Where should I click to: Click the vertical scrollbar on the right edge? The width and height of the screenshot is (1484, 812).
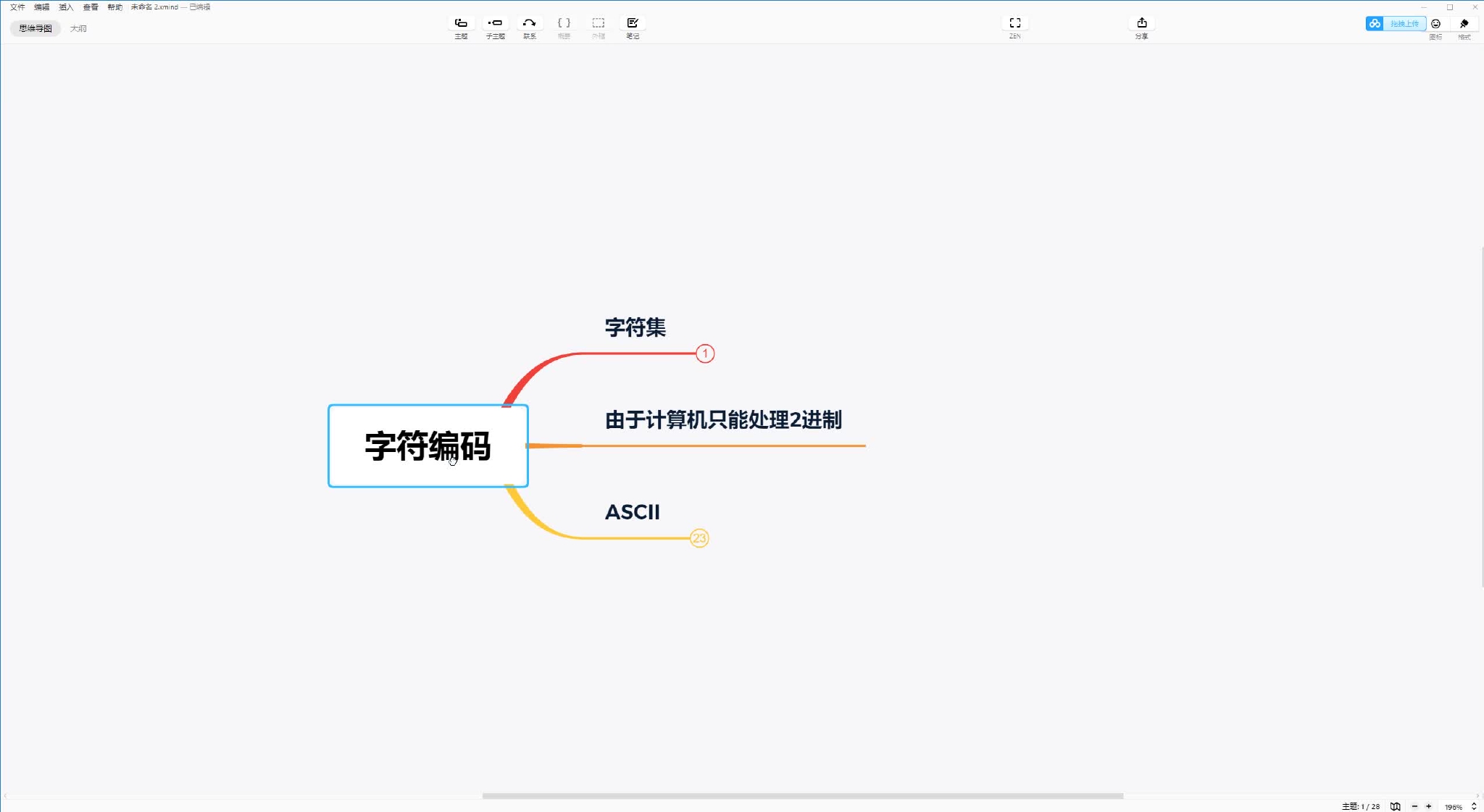pos(1482,417)
